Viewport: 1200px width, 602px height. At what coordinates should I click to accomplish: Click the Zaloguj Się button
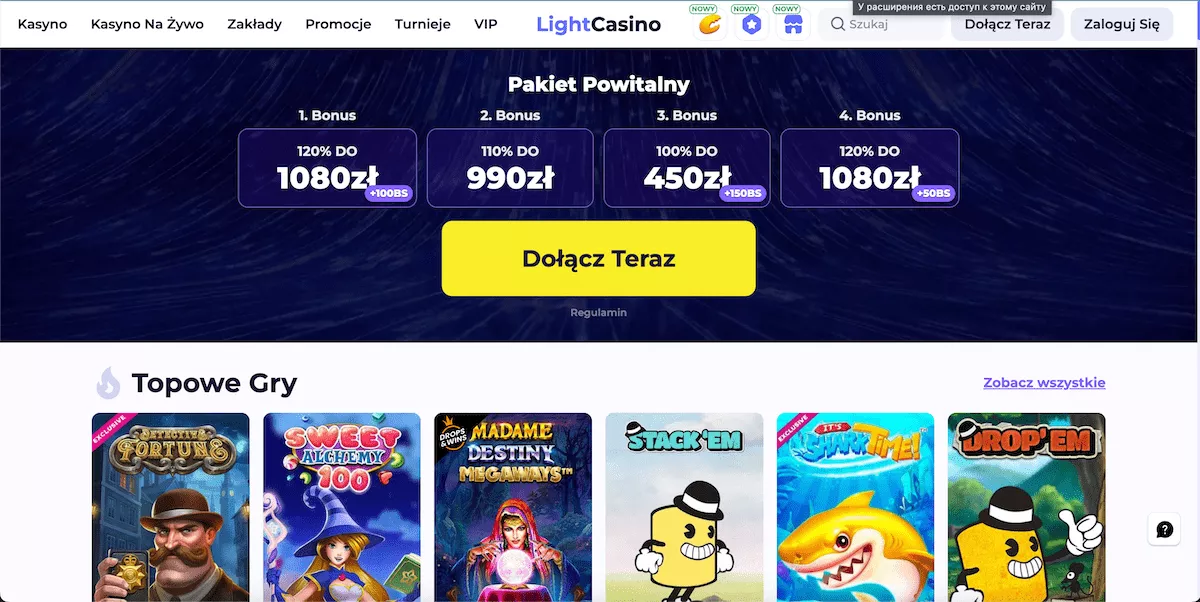pos(1122,24)
